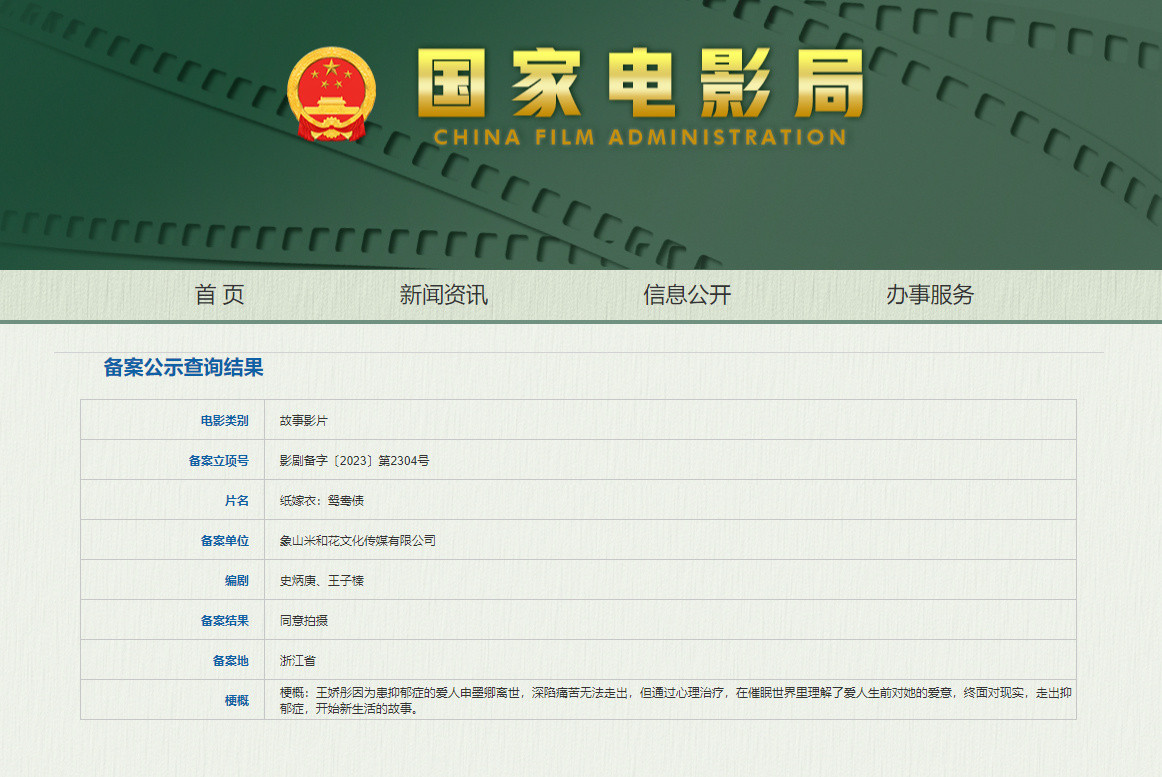Click the 国家电影局 gold title
The height and width of the screenshot is (777, 1162).
coord(640,84)
